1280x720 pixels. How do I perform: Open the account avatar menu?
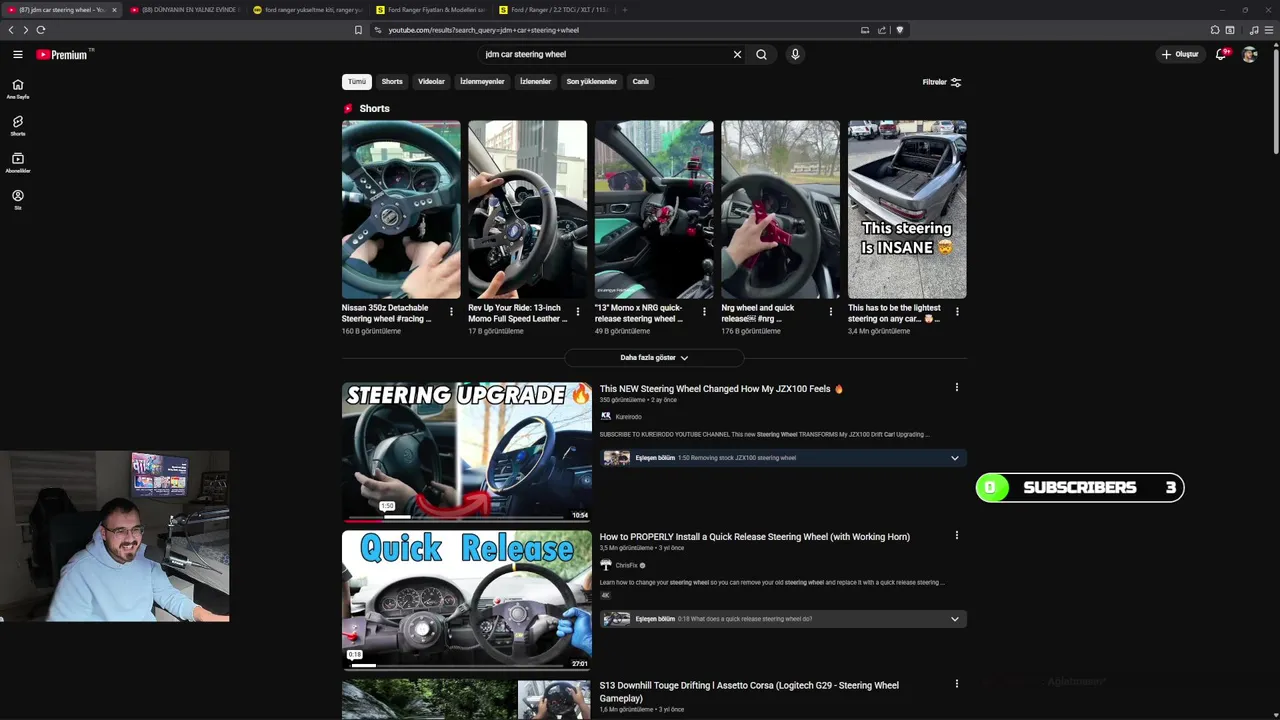[x=1249, y=55]
